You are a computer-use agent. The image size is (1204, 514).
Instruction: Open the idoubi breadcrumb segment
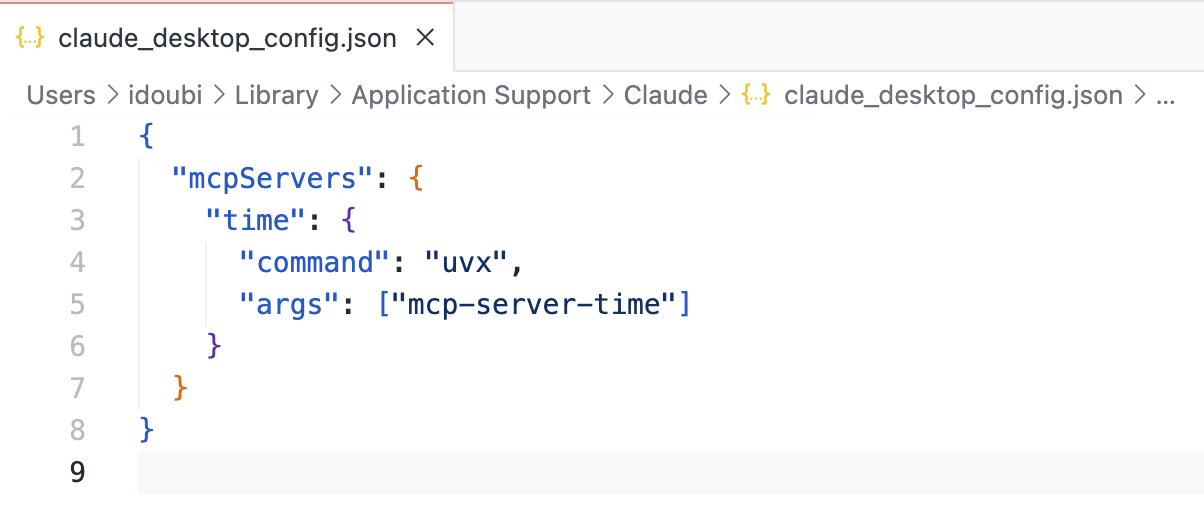164,95
